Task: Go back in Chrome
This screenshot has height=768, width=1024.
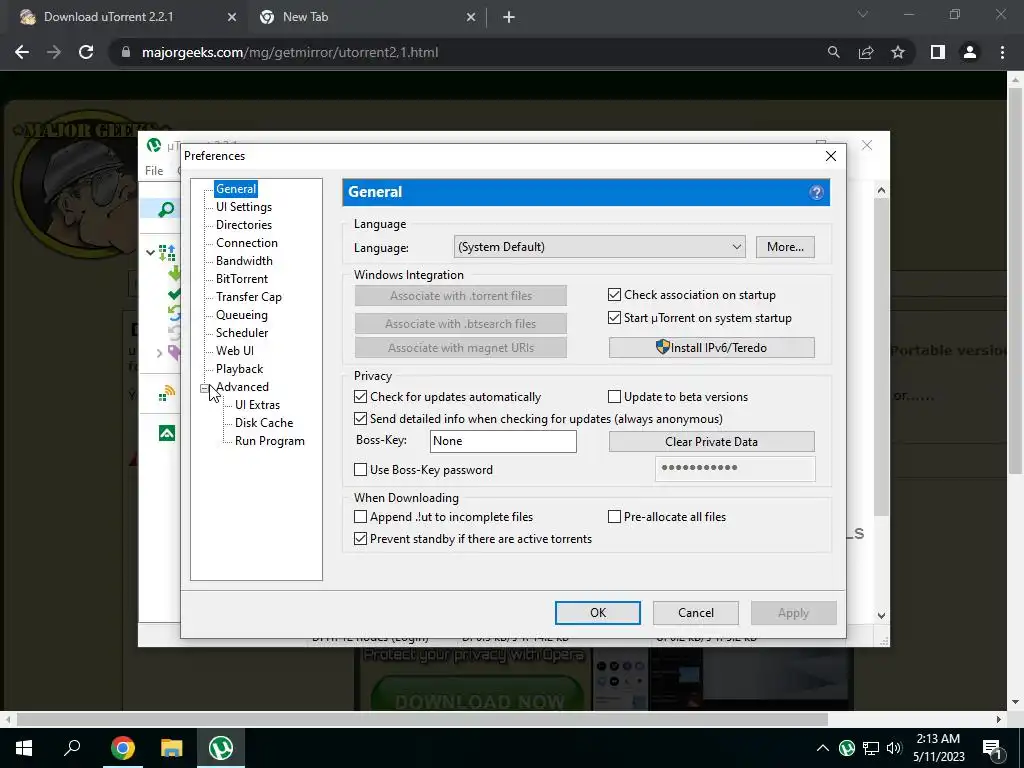Action: coord(22,52)
